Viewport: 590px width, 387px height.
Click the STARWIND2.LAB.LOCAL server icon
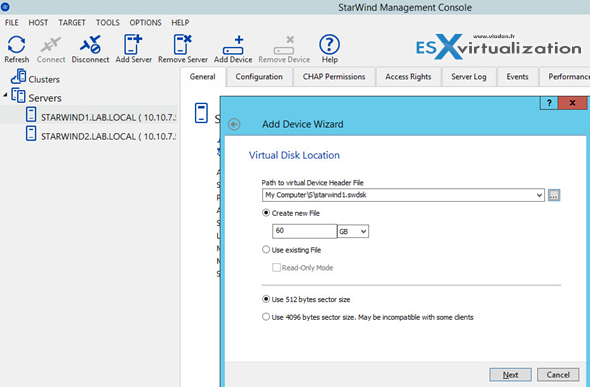[x=31, y=134]
